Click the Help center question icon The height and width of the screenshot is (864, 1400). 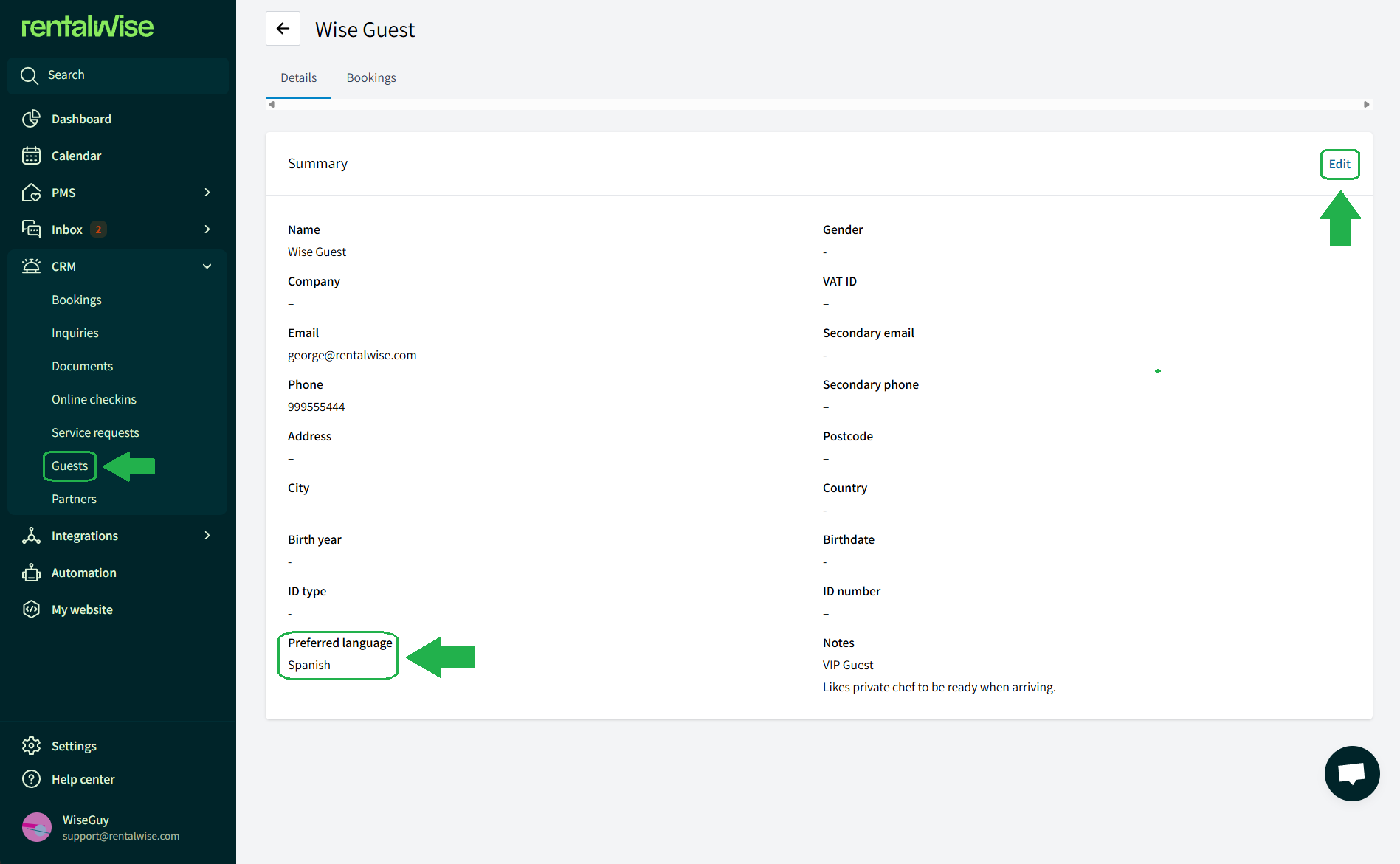[x=31, y=779]
